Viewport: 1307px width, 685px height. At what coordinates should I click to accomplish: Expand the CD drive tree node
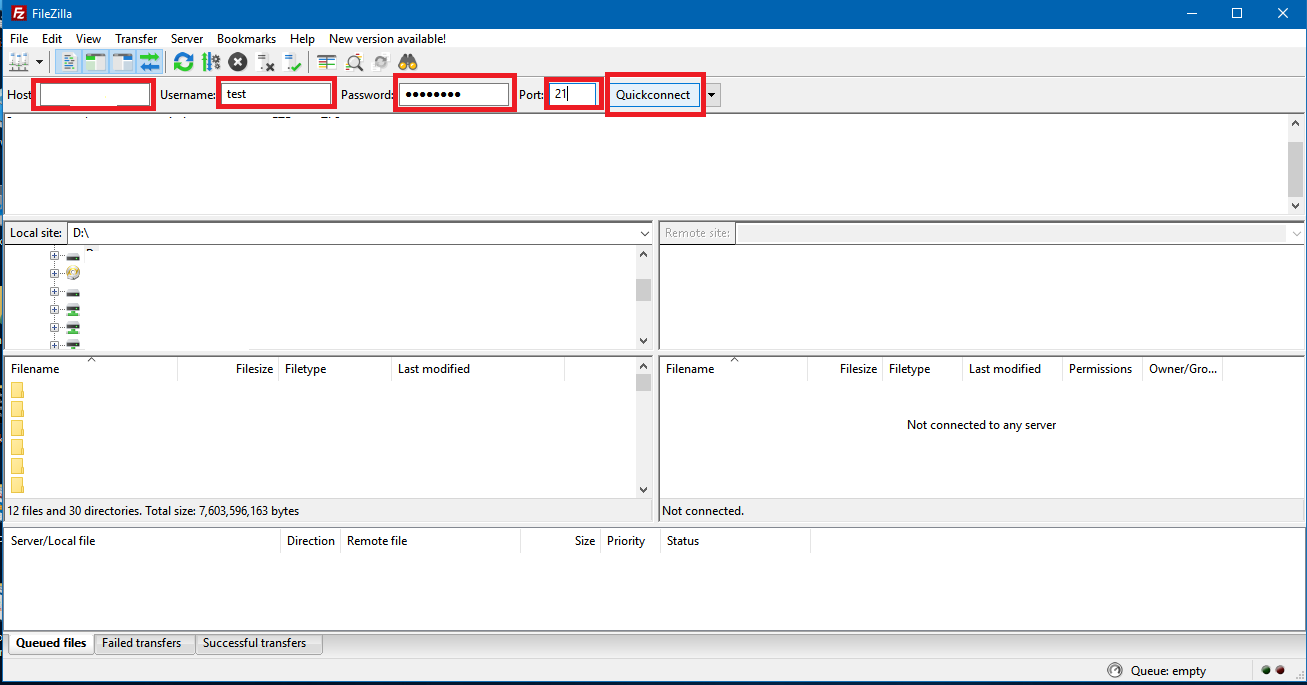pyautogui.click(x=55, y=273)
